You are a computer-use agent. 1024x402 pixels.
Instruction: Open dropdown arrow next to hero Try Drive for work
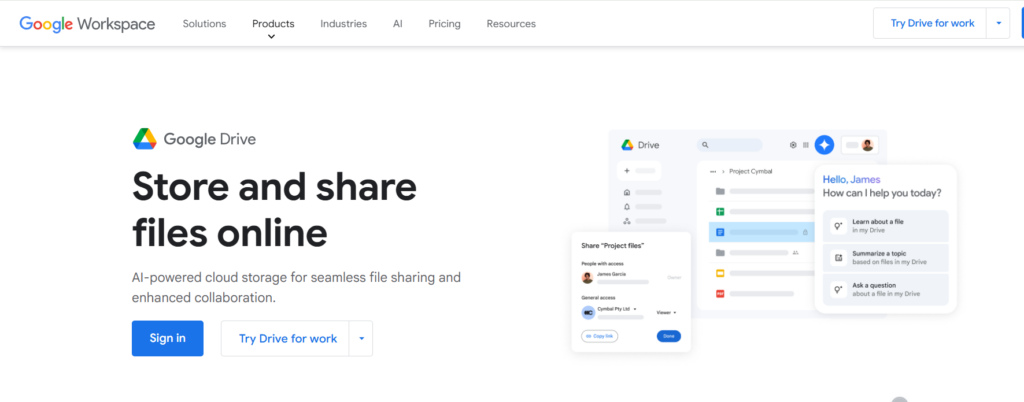(x=360, y=338)
